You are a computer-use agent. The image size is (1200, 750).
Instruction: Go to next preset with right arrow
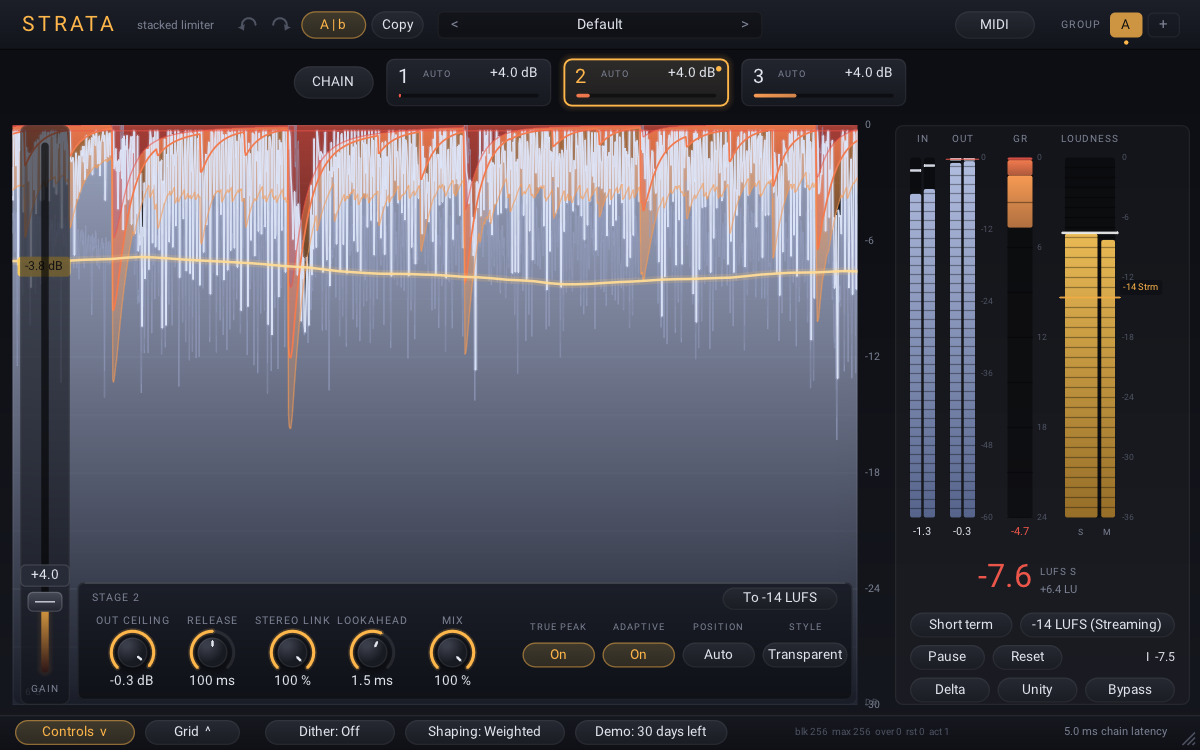744,24
